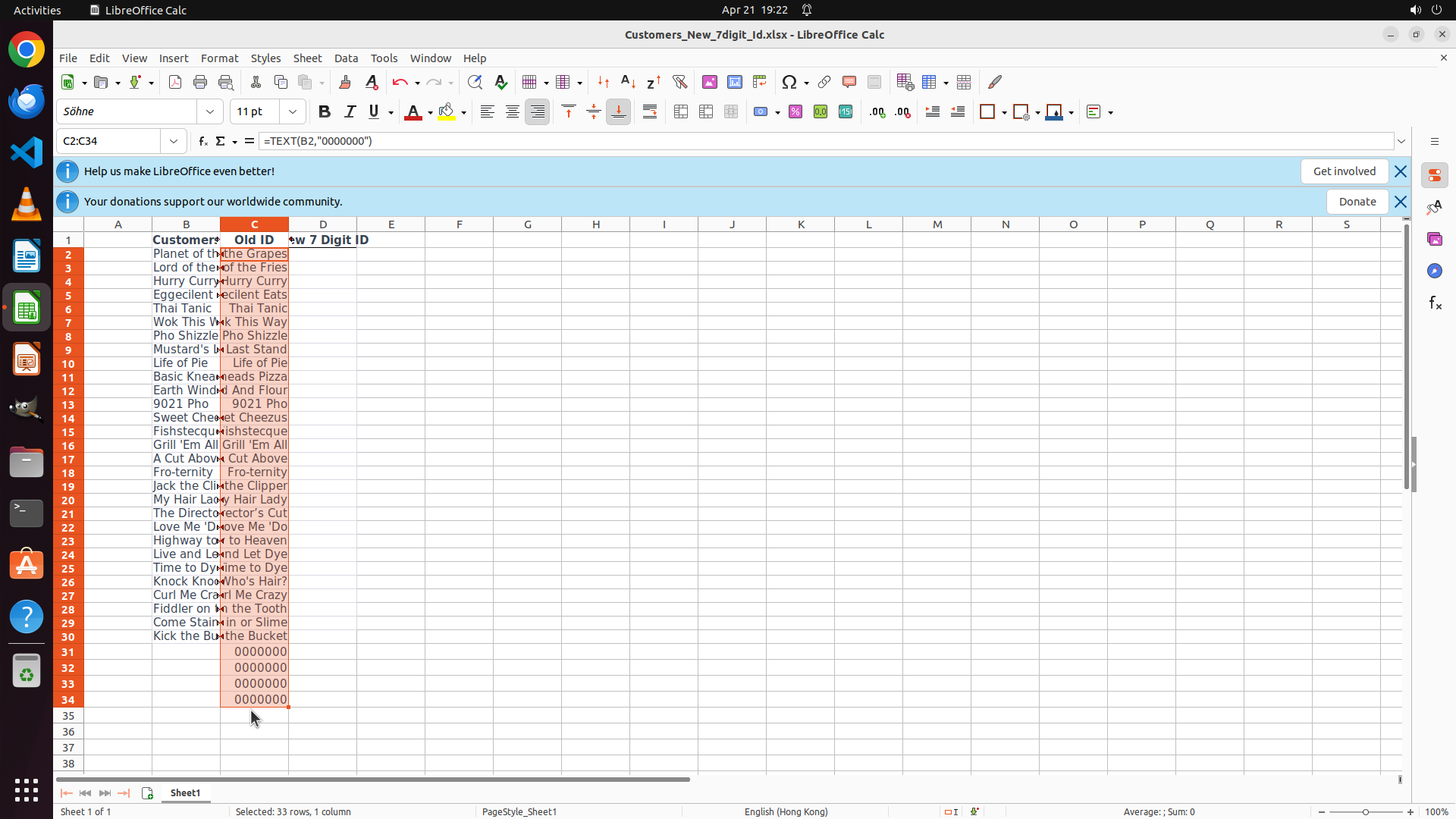Select the Sheet1 tab
The height and width of the screenshot is (819, 1456).
pos(185,792)
